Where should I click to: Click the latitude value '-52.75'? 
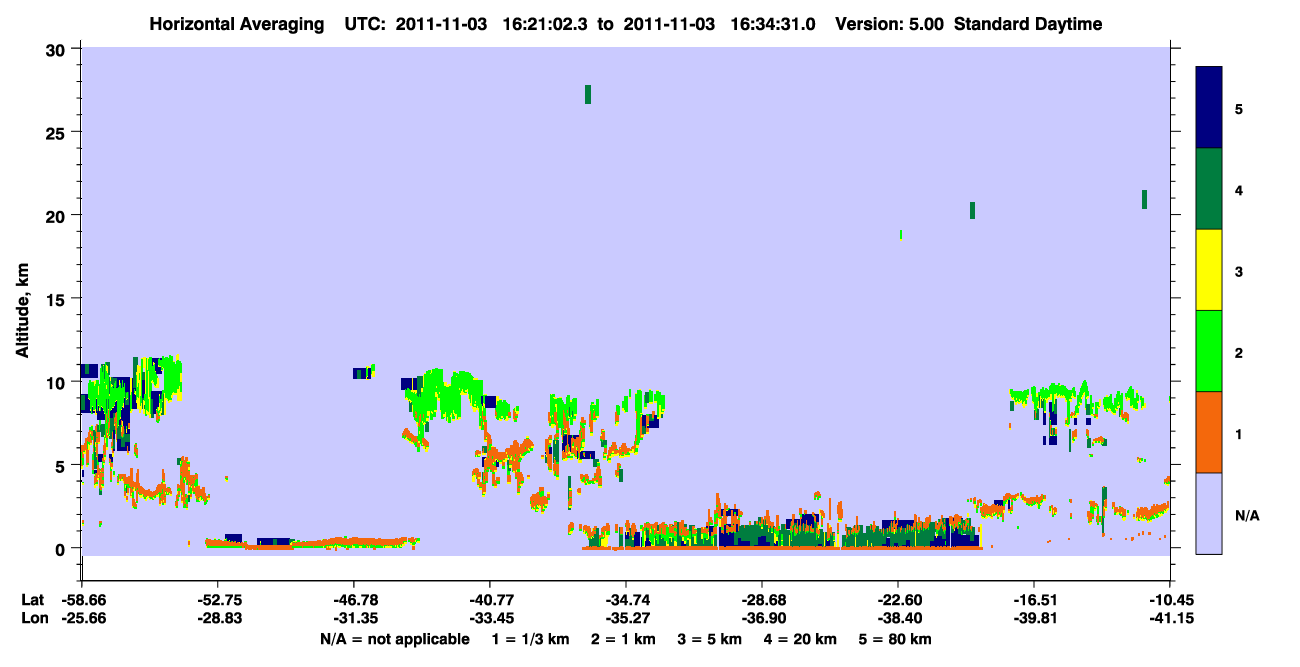click(218, 600)
